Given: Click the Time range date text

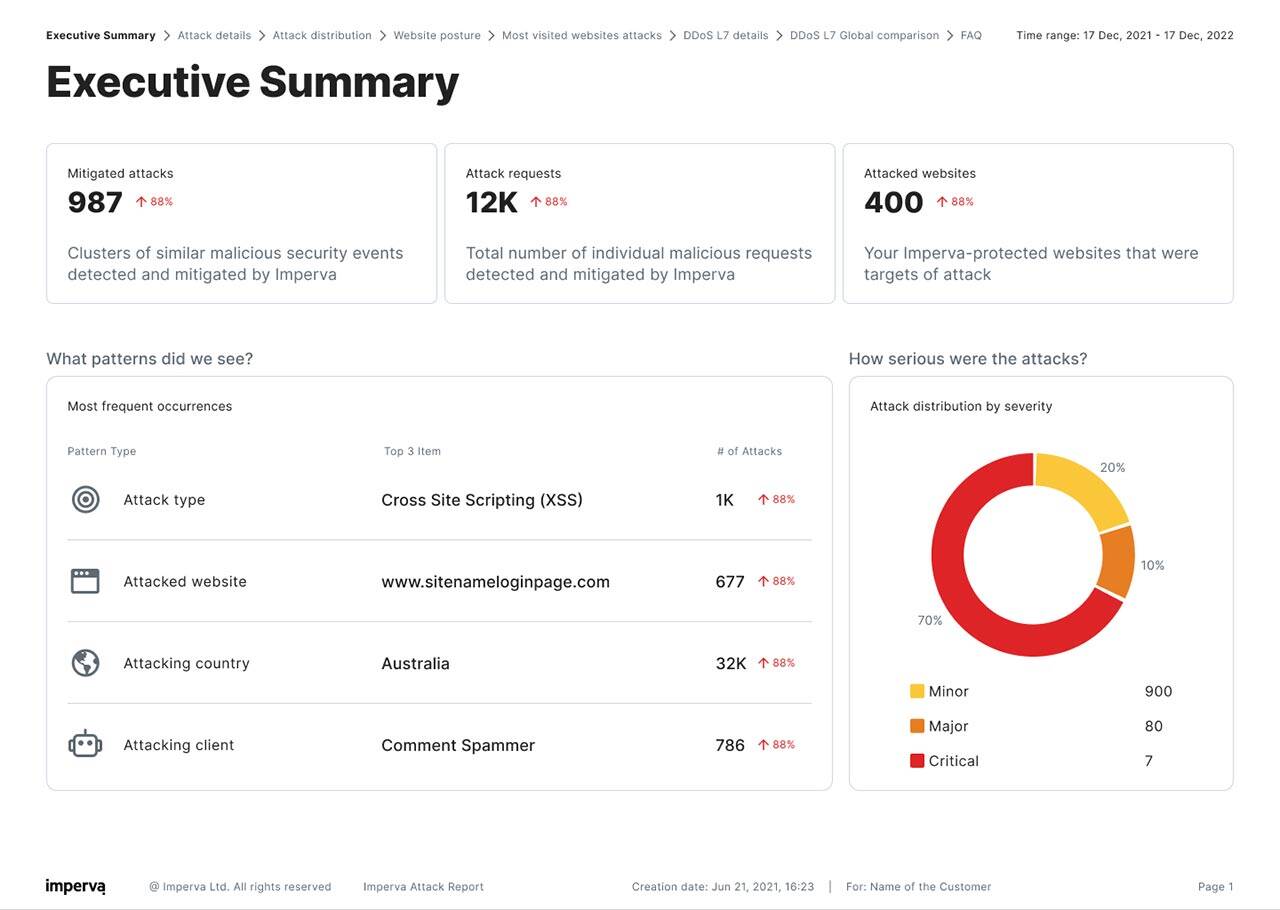Looking at the screenshot, I should [1125, 35].
